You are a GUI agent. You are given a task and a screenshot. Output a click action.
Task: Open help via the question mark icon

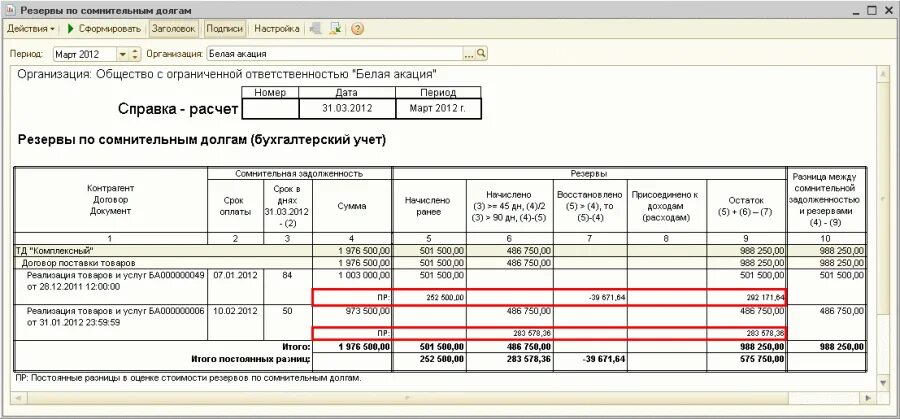coord(357,29)
